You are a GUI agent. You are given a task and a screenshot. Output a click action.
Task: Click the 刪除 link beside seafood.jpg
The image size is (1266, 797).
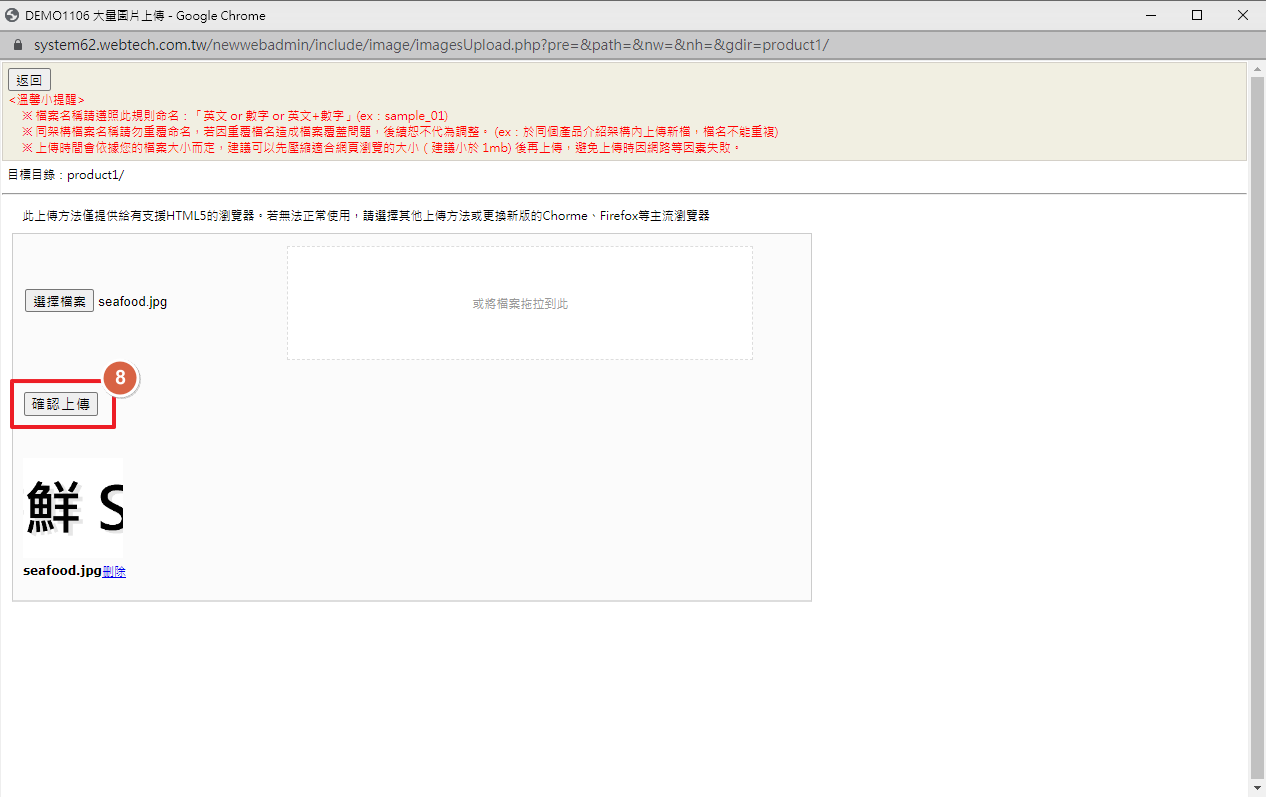click(114, 571)
